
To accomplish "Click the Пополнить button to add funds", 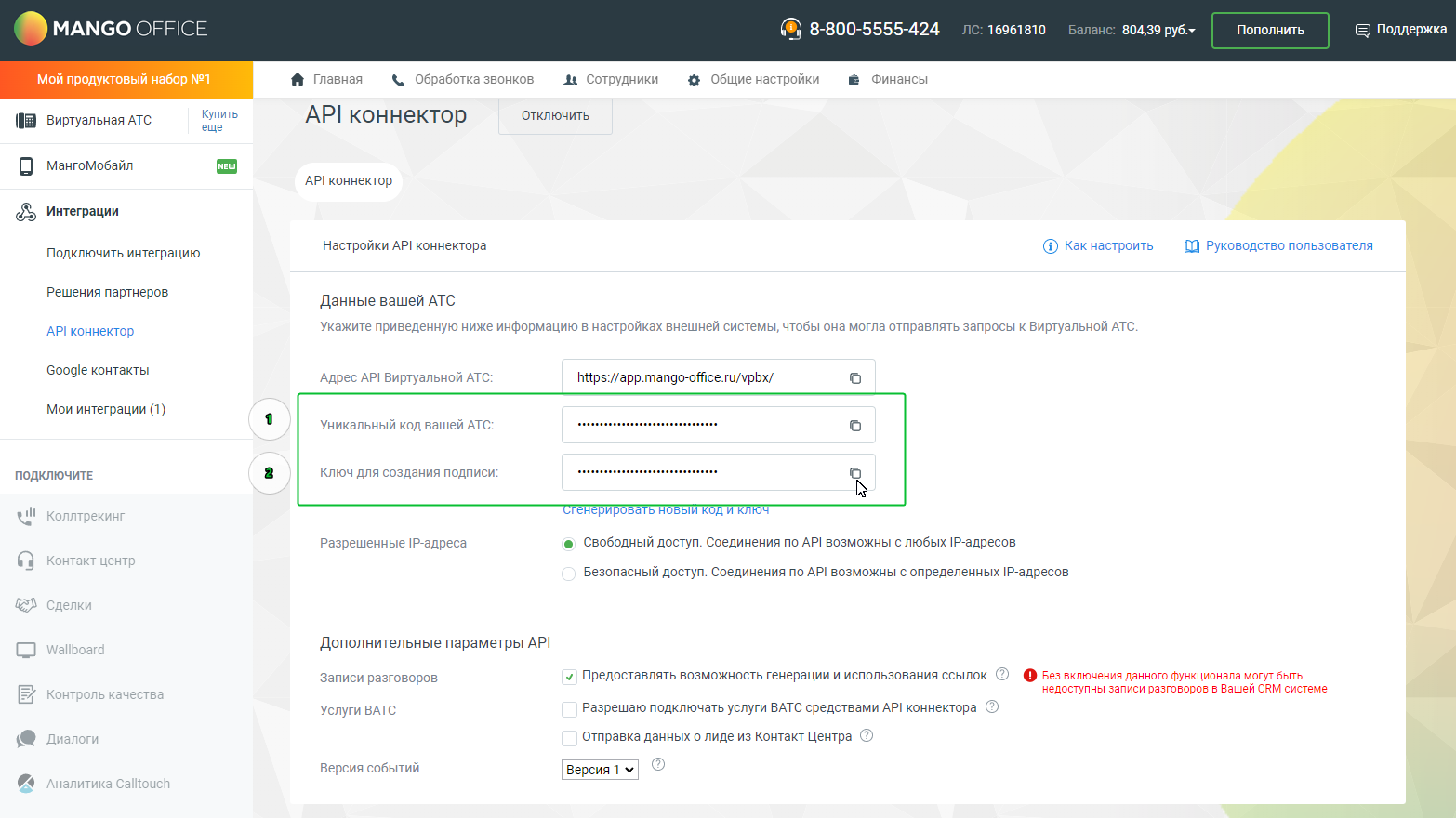I will coord(1269,30).
